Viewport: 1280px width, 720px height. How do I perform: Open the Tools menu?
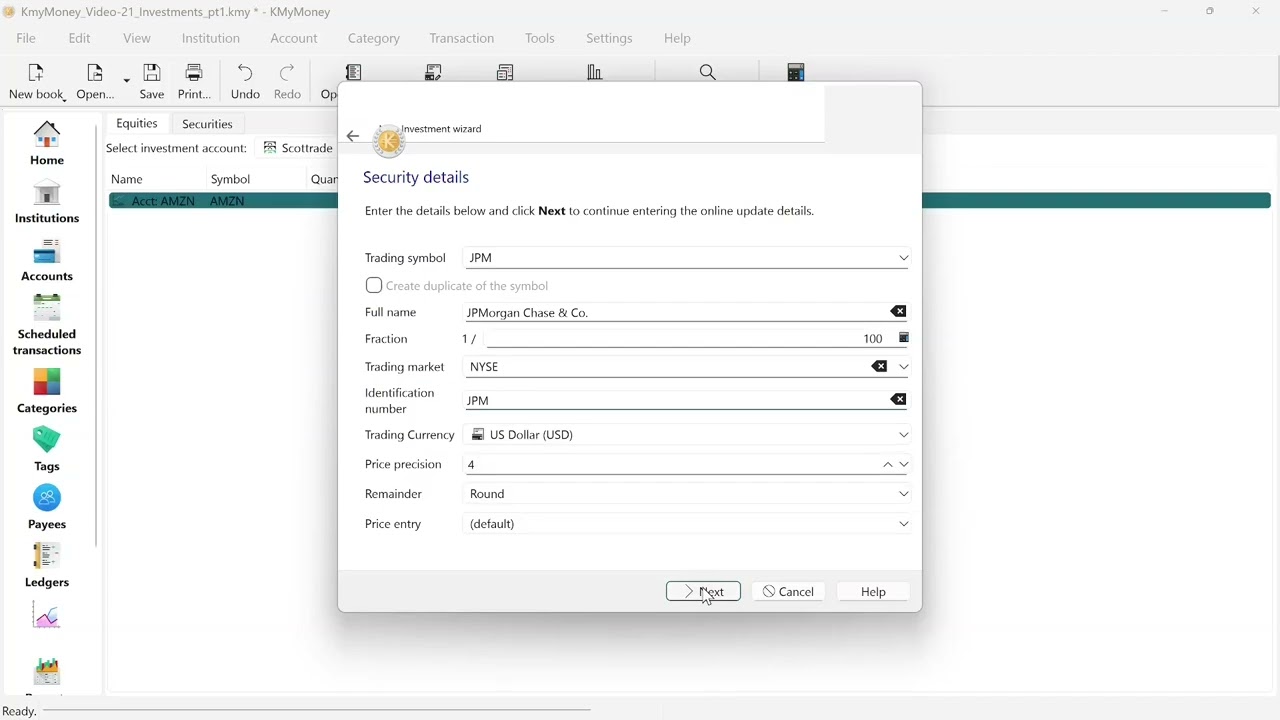coord(540,38)
